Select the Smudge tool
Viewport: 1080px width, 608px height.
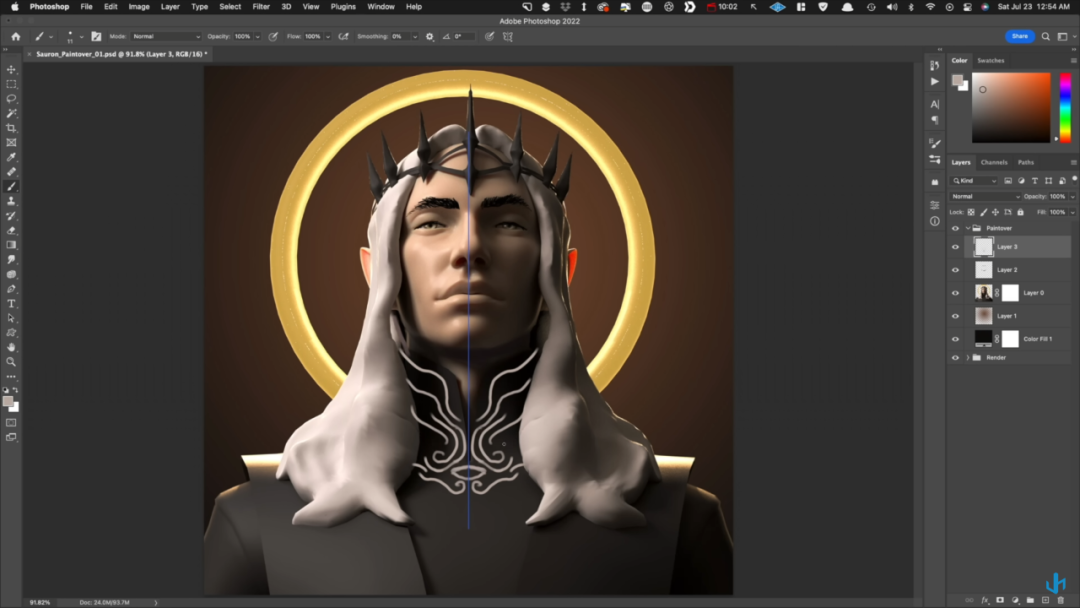point(11,260)
